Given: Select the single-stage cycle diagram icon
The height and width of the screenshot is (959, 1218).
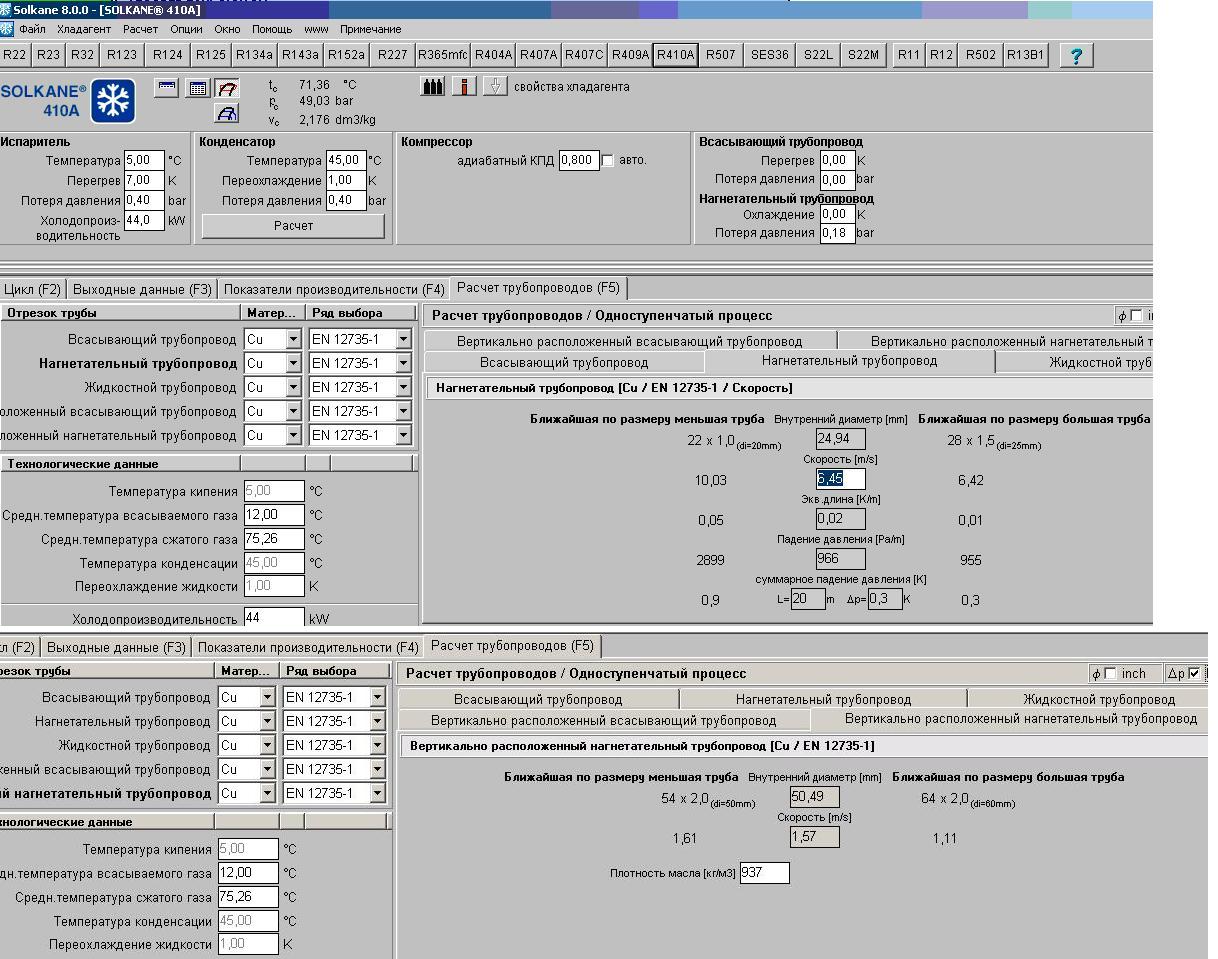Looking at the screenshot, I should 227,89.
